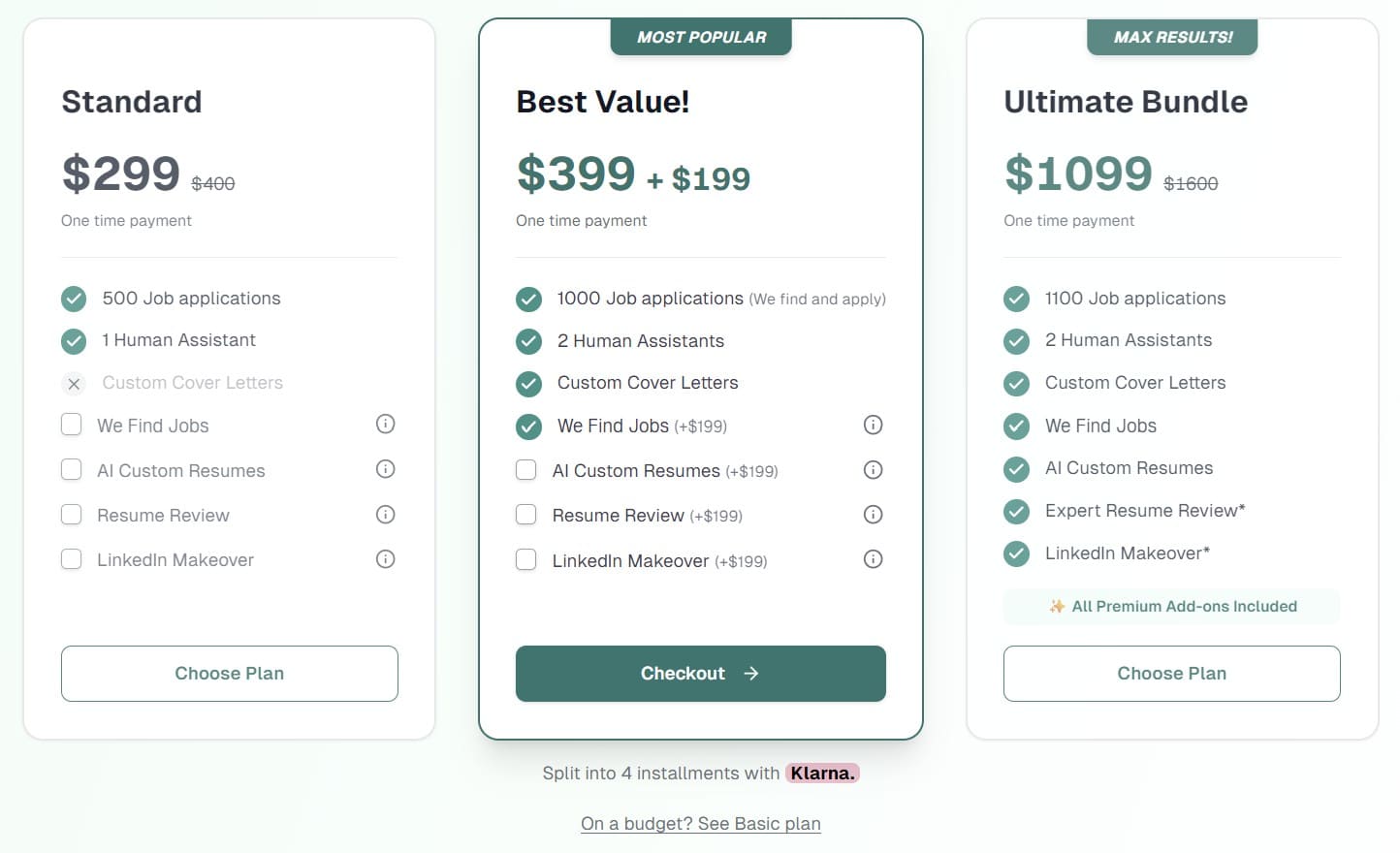
Task: Click the Klarna installments badge
Action: coord(822,774)
